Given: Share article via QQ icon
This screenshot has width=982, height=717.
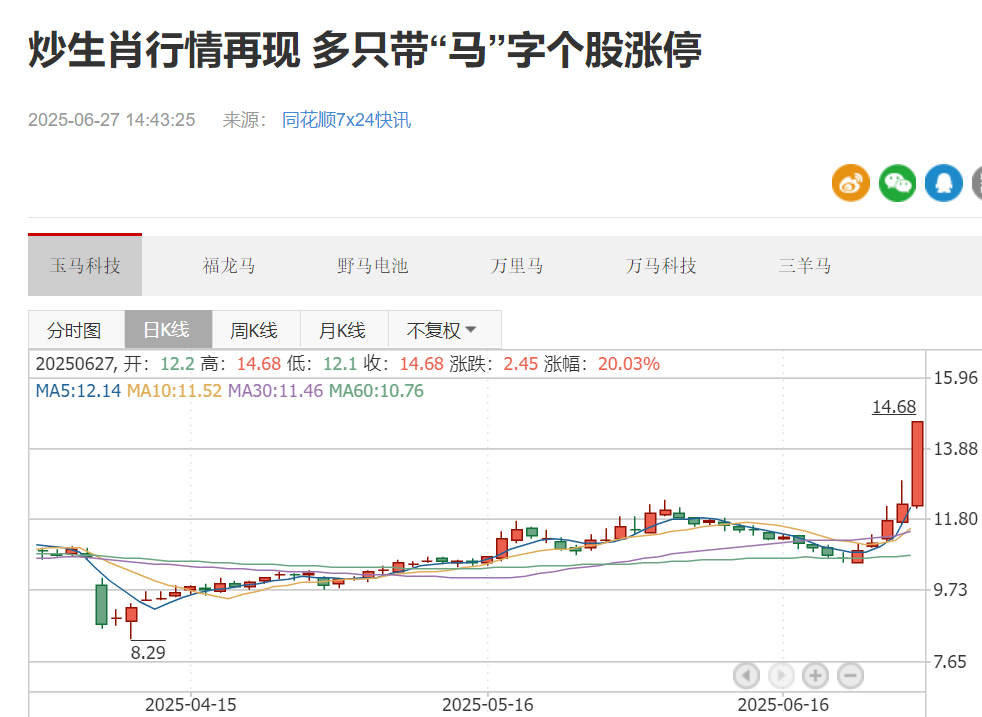Looking at the screenshot, I should coord(944,183).
